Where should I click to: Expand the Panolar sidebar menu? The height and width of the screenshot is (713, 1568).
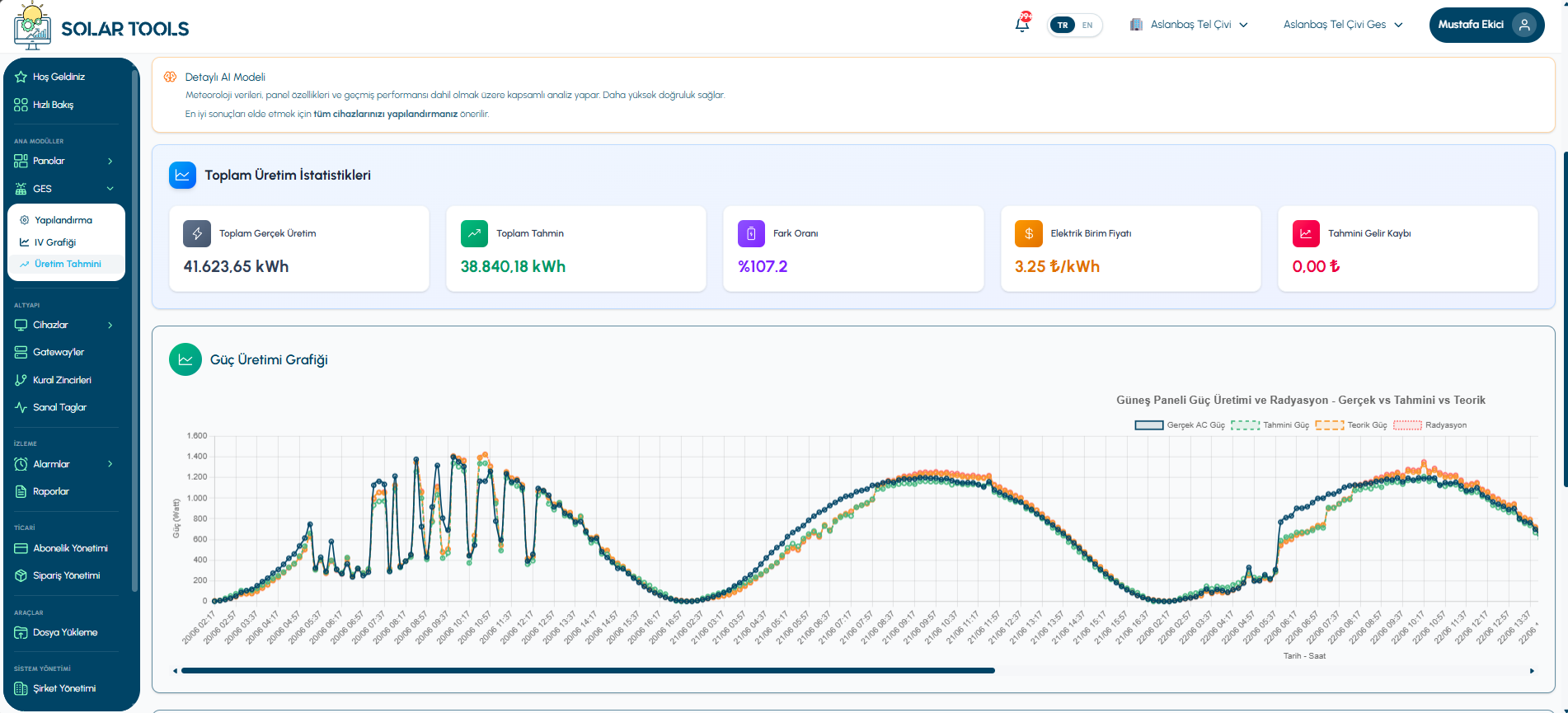pos(64,161)
